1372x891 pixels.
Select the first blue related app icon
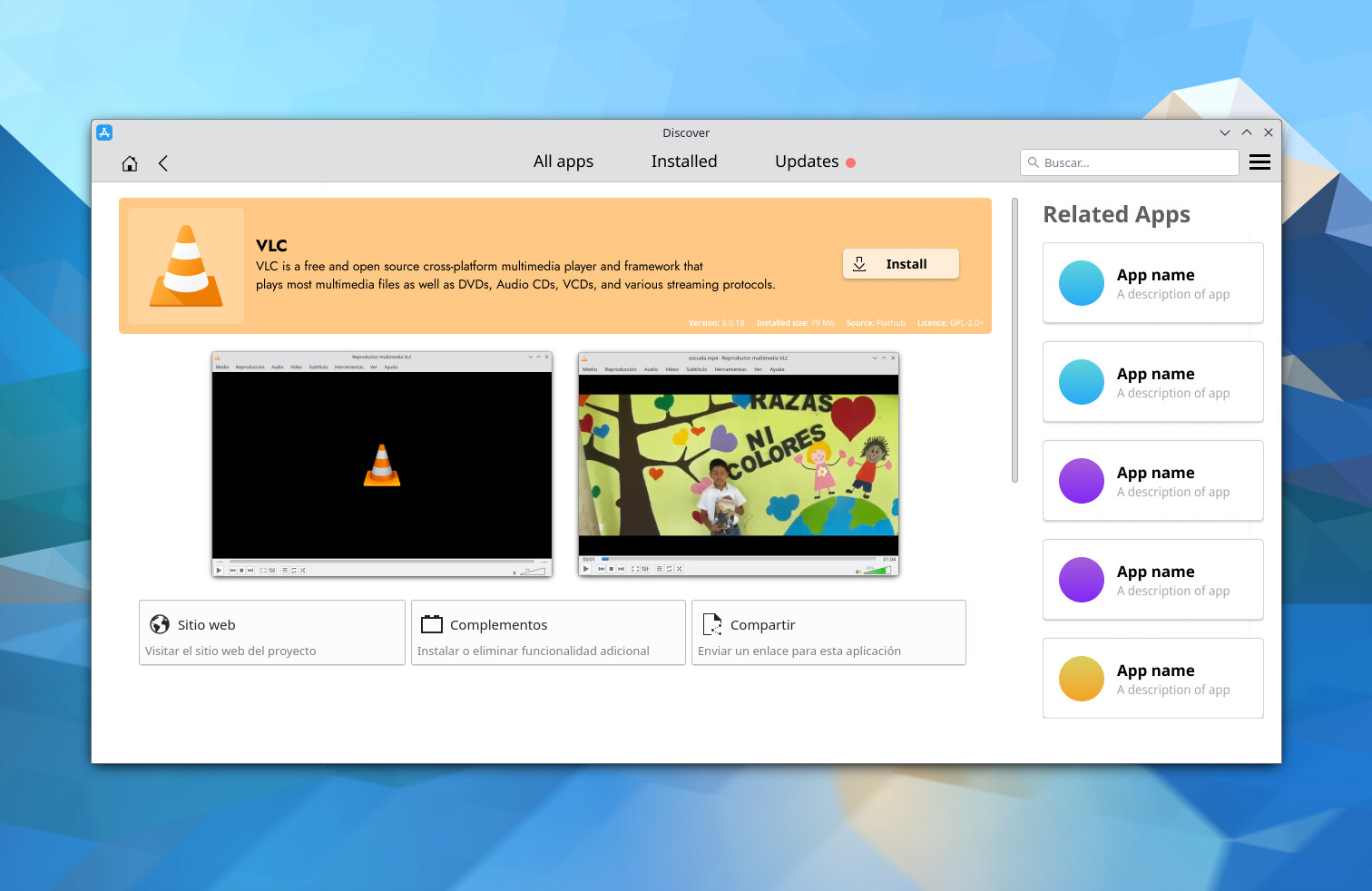[x=1082, y=283]
